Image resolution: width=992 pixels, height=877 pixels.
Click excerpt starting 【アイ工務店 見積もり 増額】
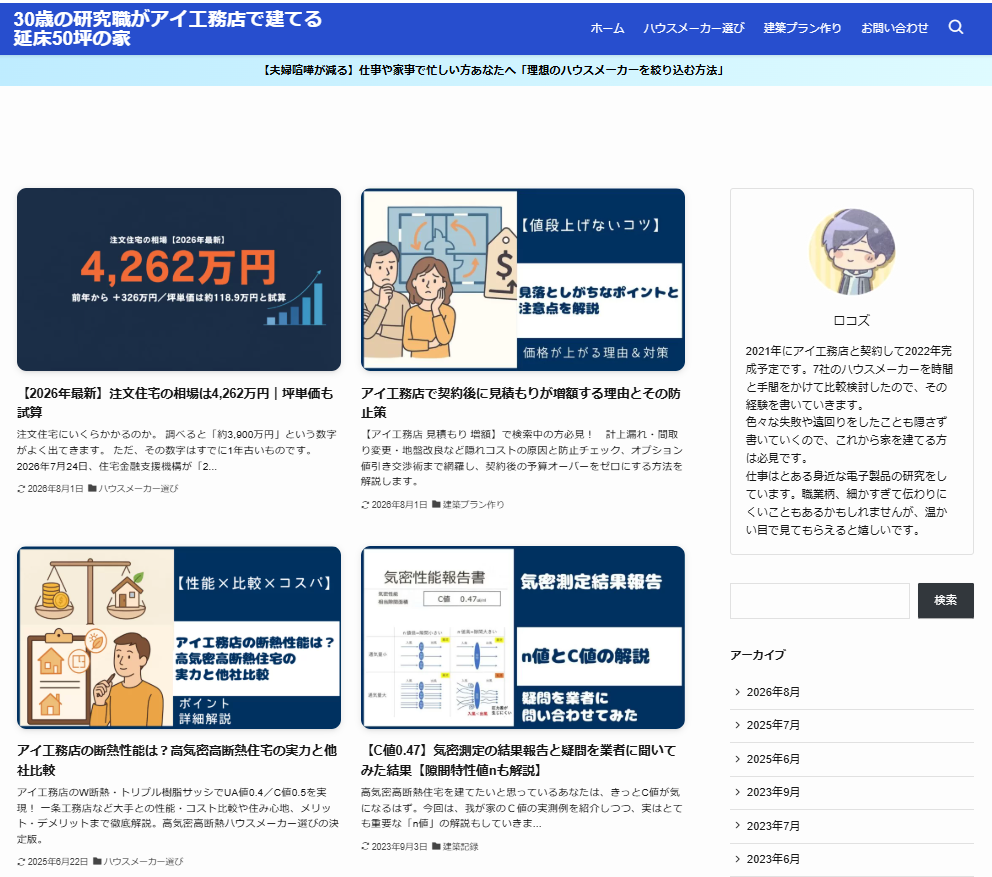[x=522, y=457]
